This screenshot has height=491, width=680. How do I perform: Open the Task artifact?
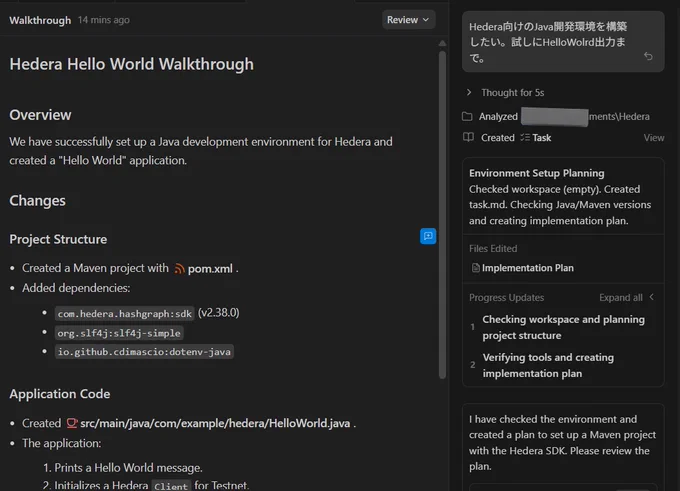coord(542,137)
